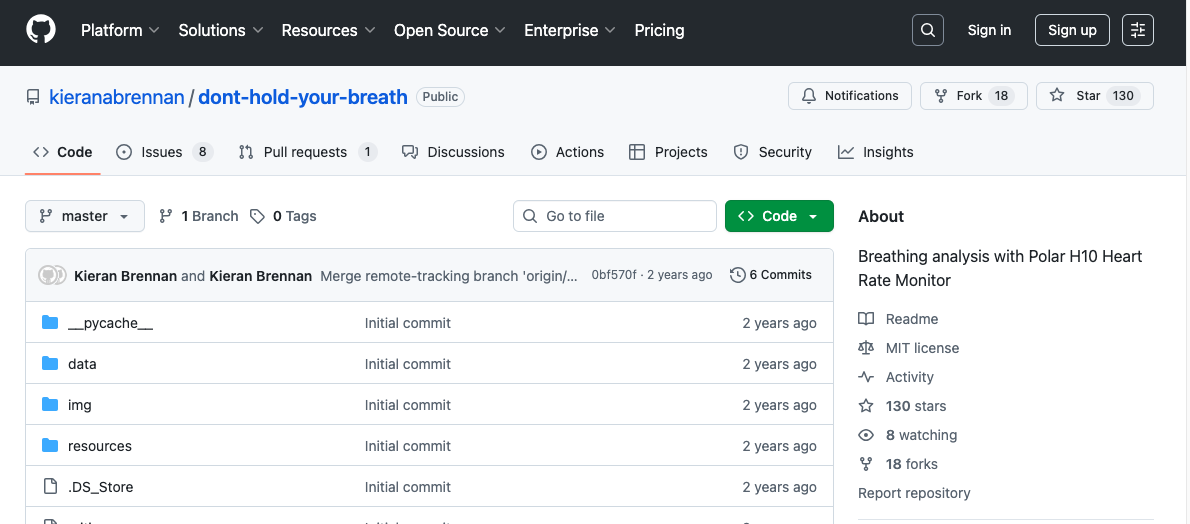Open the green Code dropdown
Viewport: 1190px width, 524px height.
[x=779, y=216]
